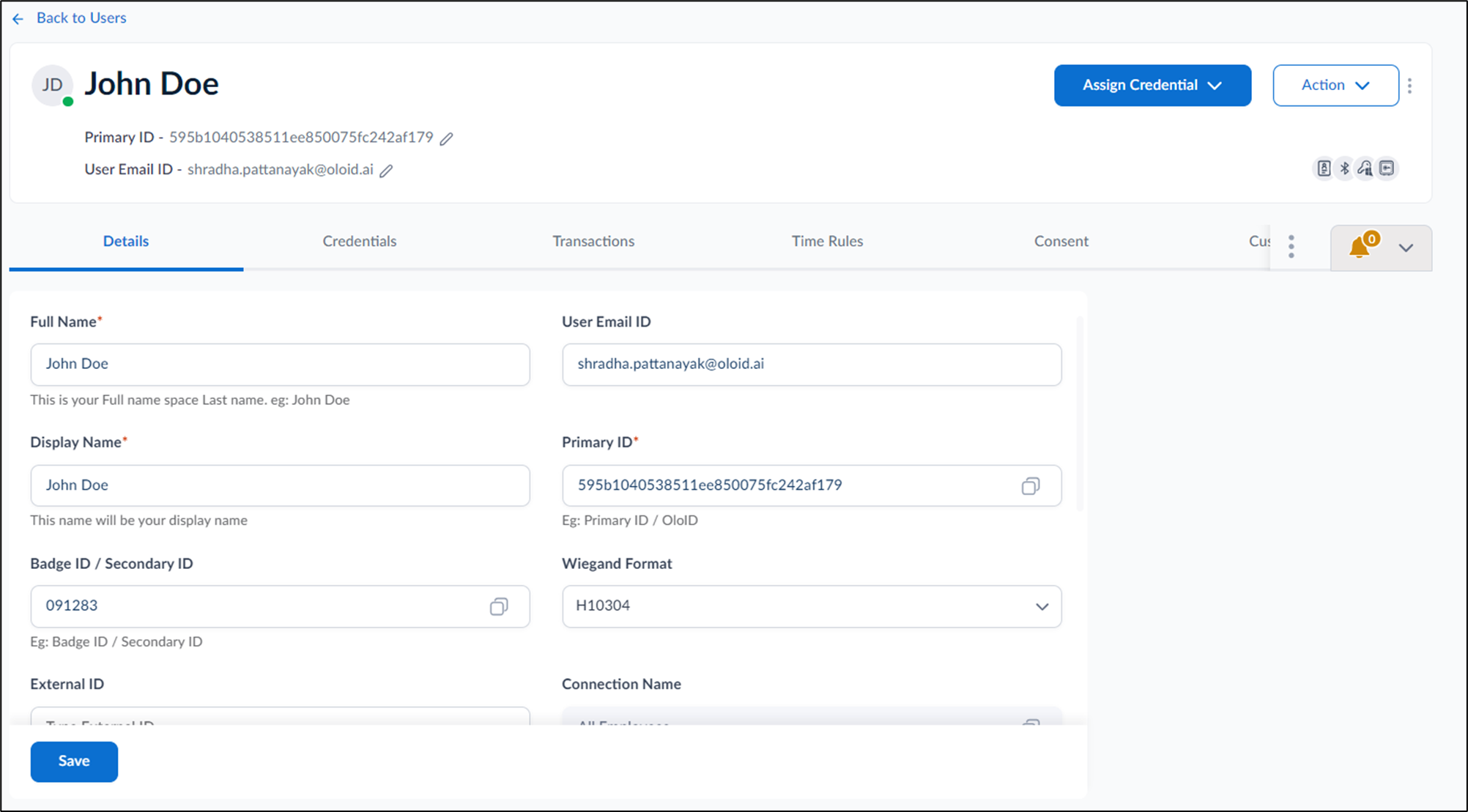The height and width of the screenshot is (812, 1468).
Task: Expand the notifications panel chevron
Action: click(x=1406, y=248)
